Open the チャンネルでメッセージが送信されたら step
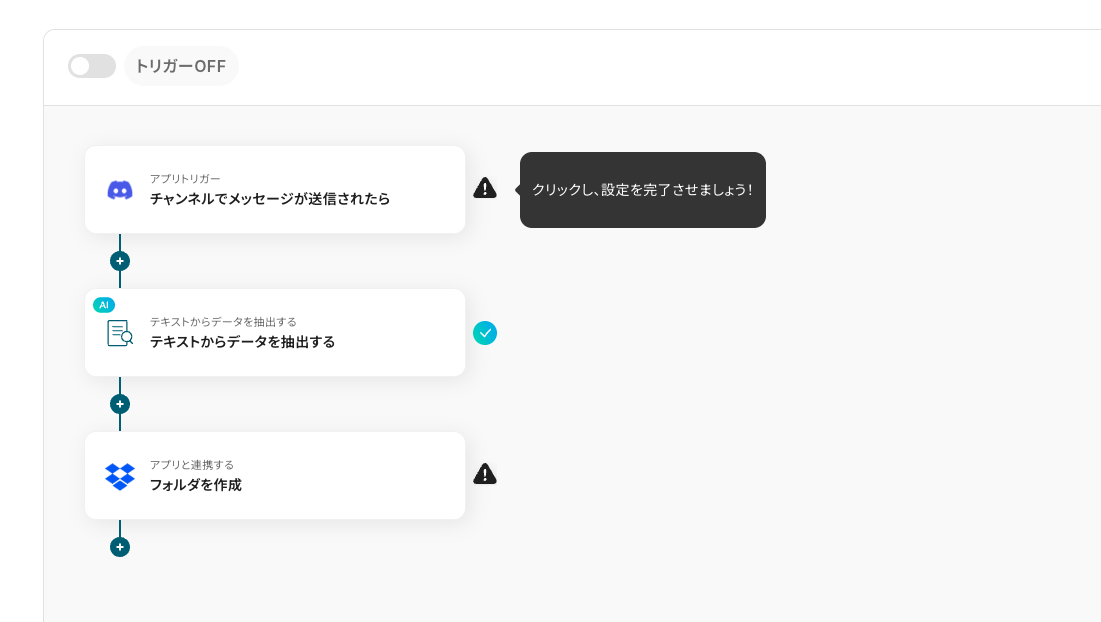This screenshot has width=1101, height=622. [x=270, y=199]
